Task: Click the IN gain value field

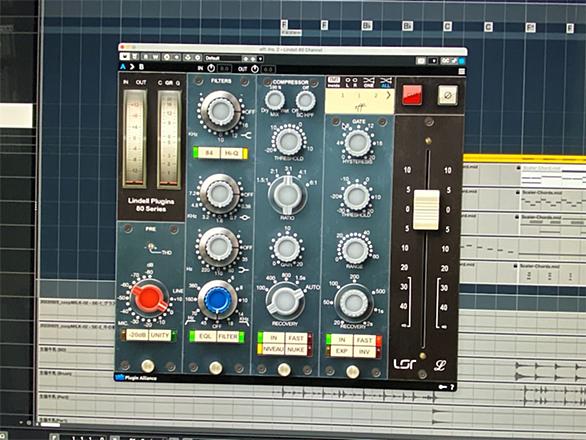Action: [224, 68]
